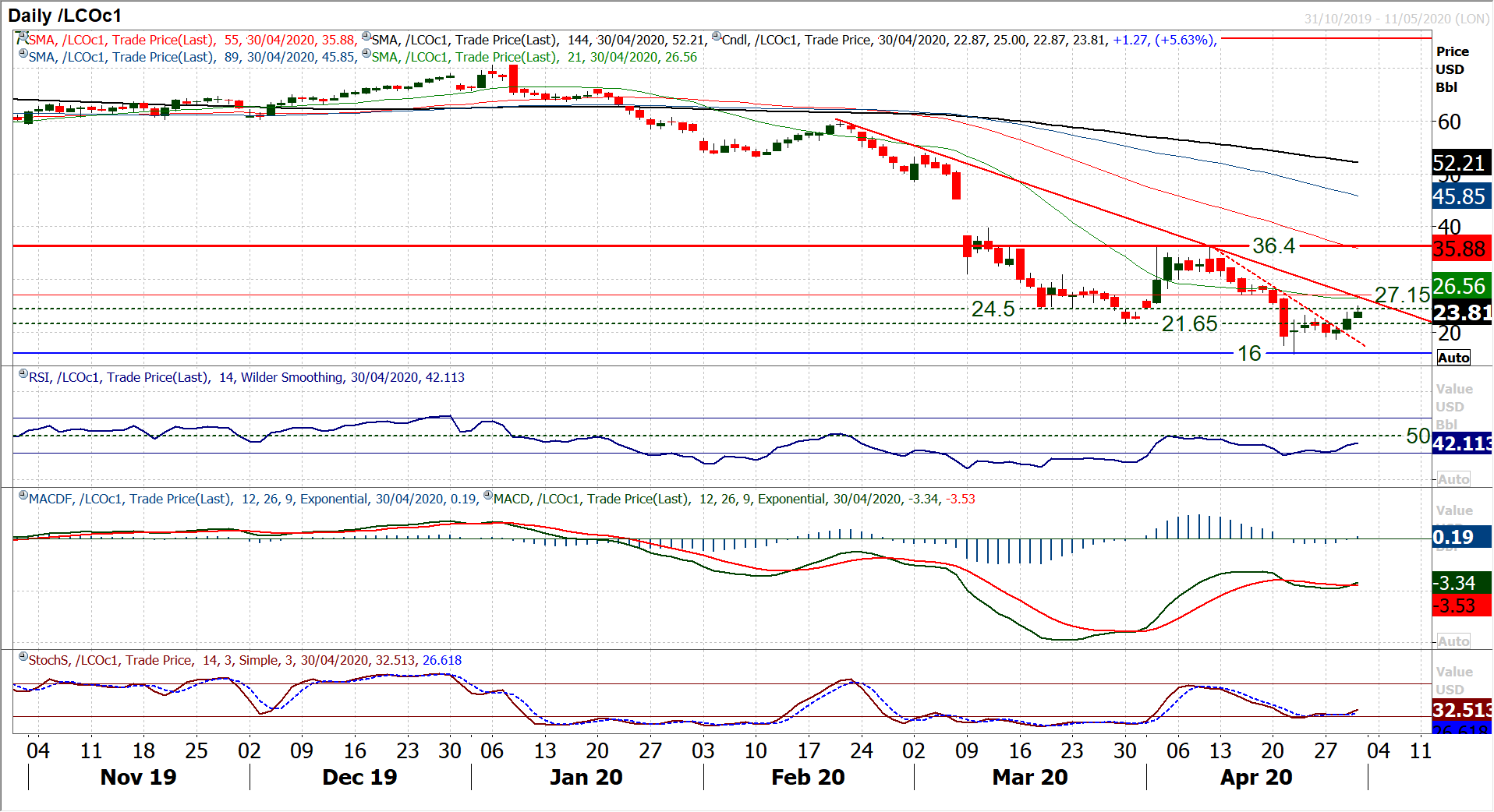Screen dimensions: 1494x812
Task: Click the 35.88 red price axis tag
Action: tap(1461, 249)
